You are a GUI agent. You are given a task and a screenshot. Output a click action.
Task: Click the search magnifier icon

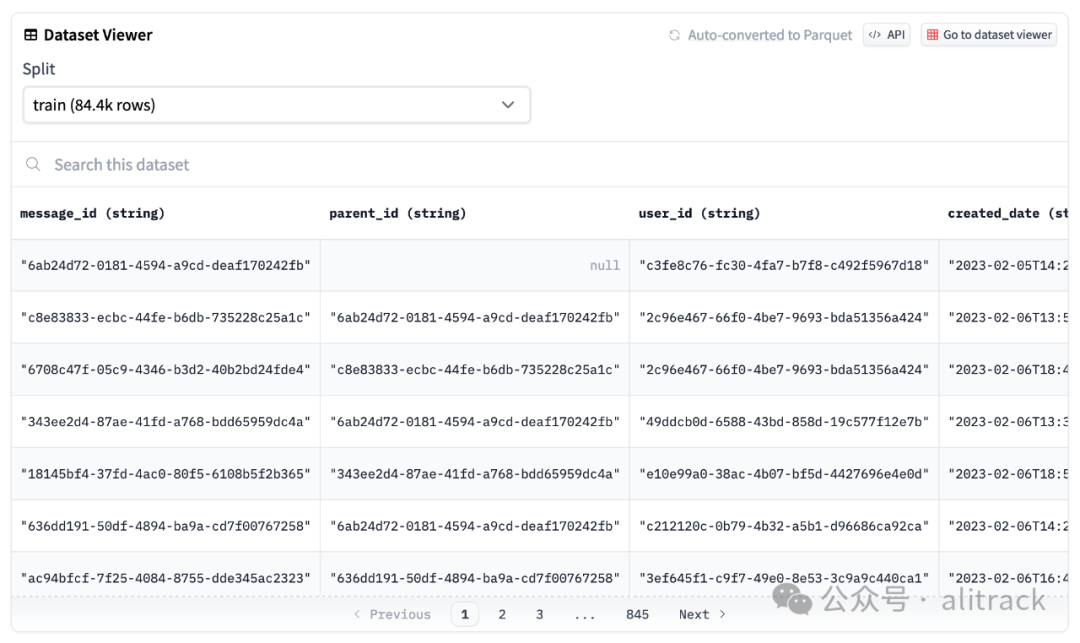34,164
